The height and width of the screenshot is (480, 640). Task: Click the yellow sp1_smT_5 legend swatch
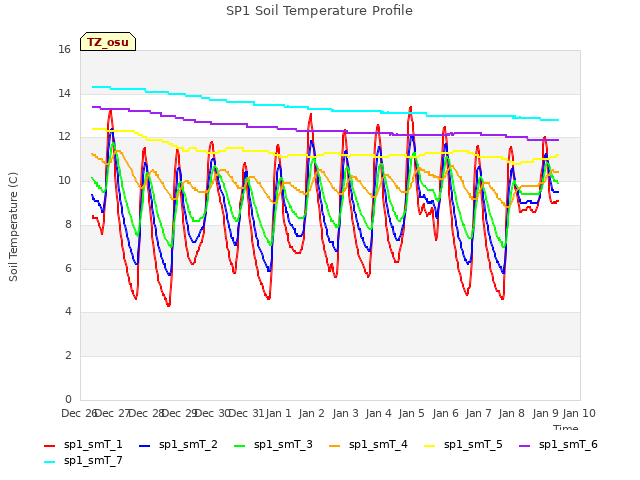(429, 446)
